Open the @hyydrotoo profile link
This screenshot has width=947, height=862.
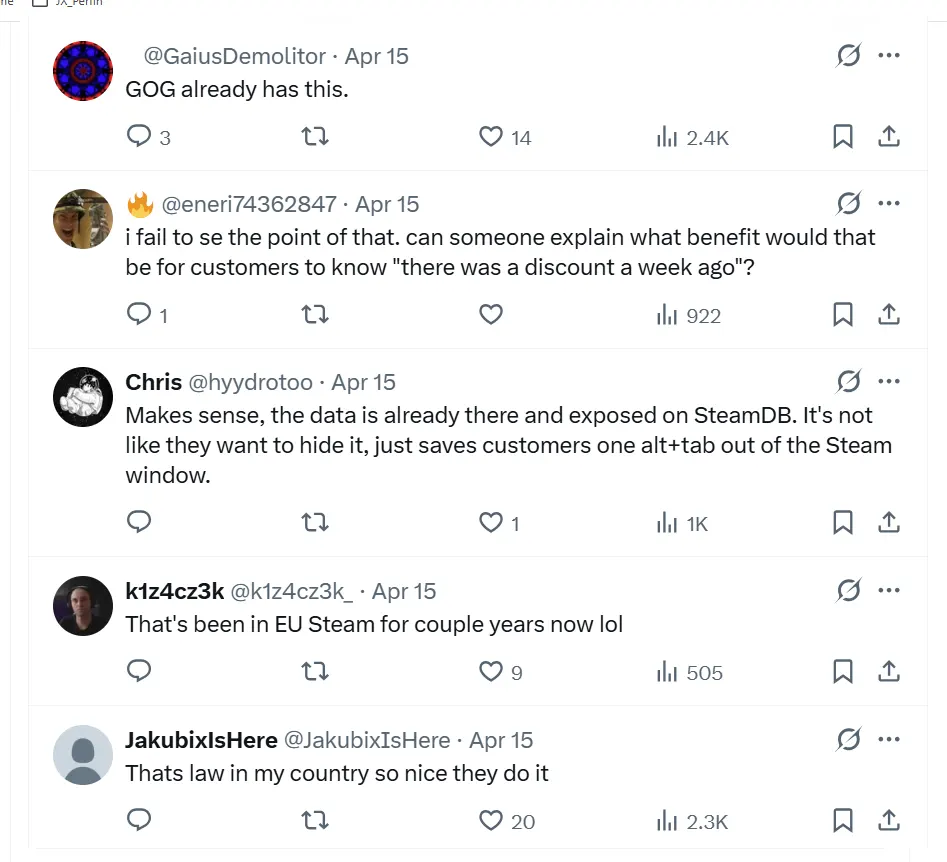250,382
